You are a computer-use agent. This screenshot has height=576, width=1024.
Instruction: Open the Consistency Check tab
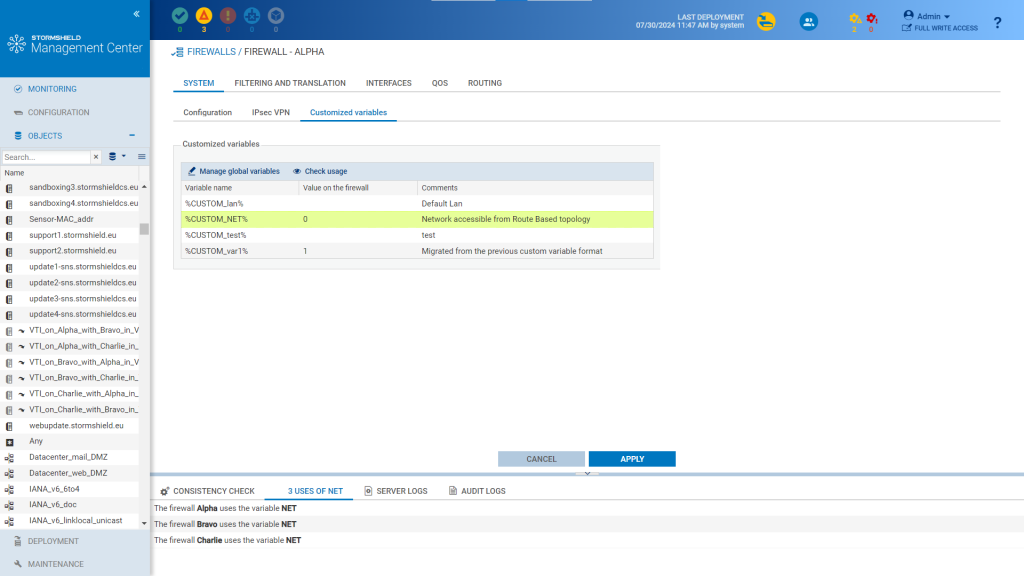207,491
